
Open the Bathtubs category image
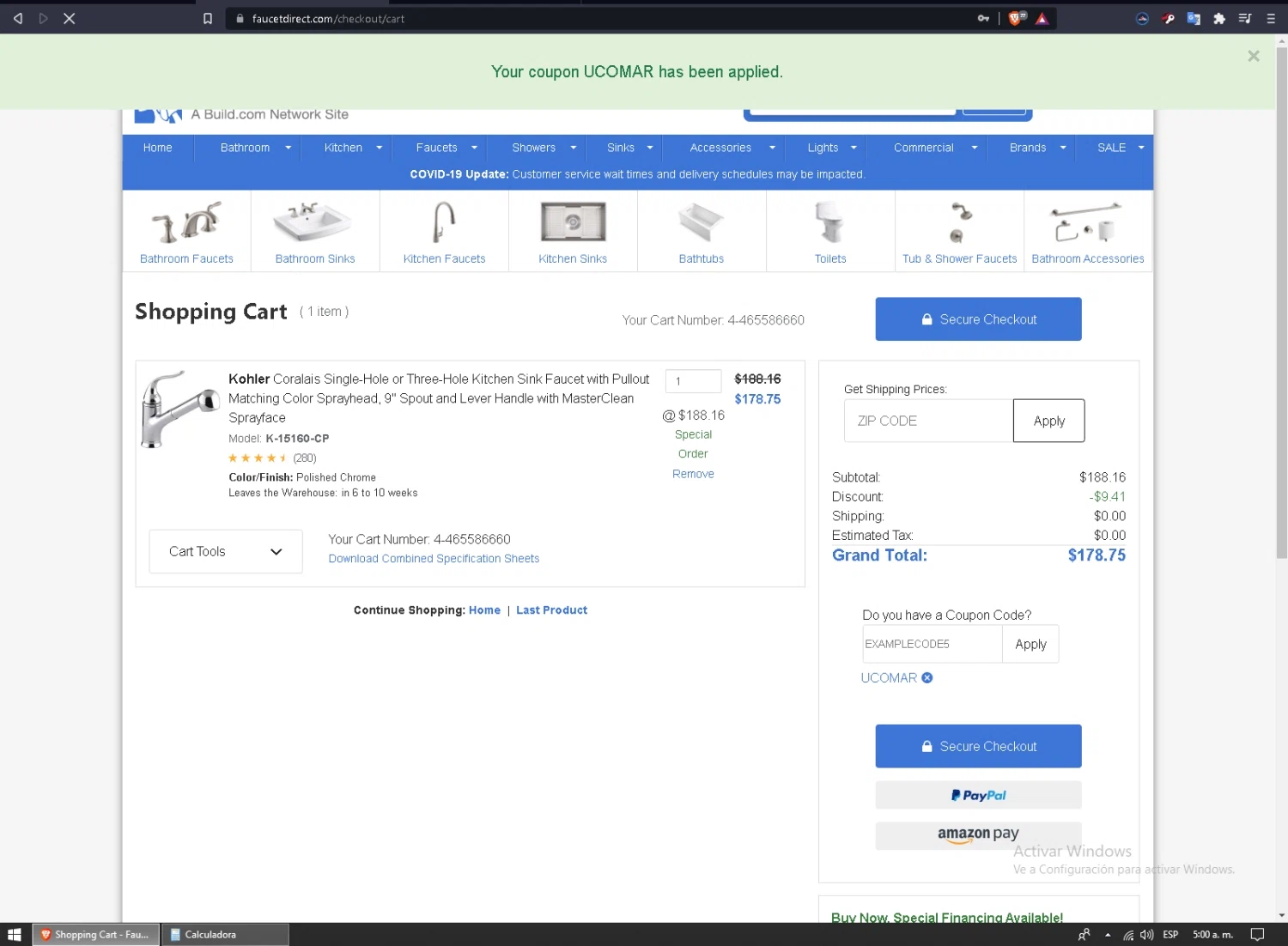pos(702,222)
